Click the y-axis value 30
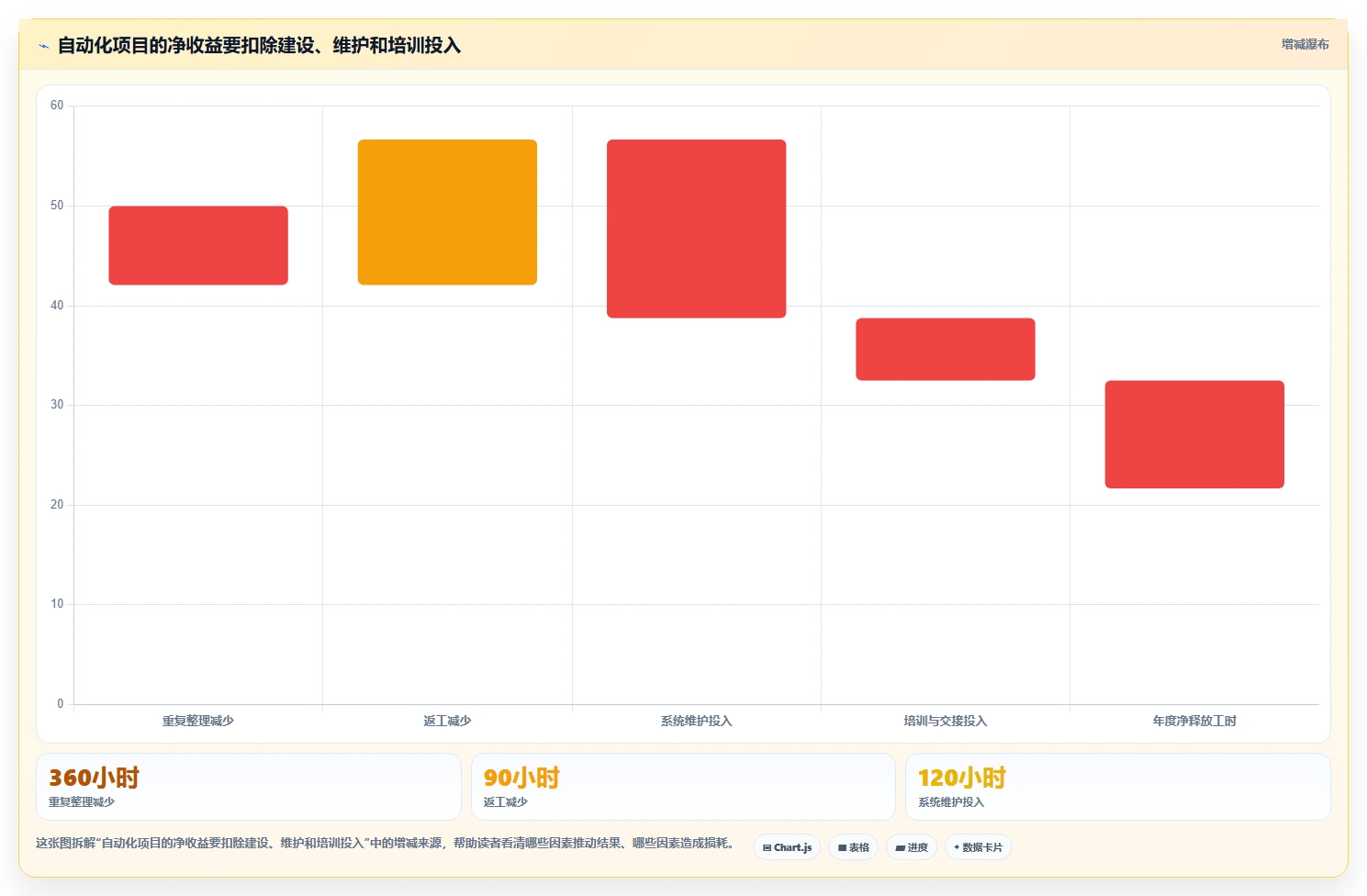 pos(57,405)
